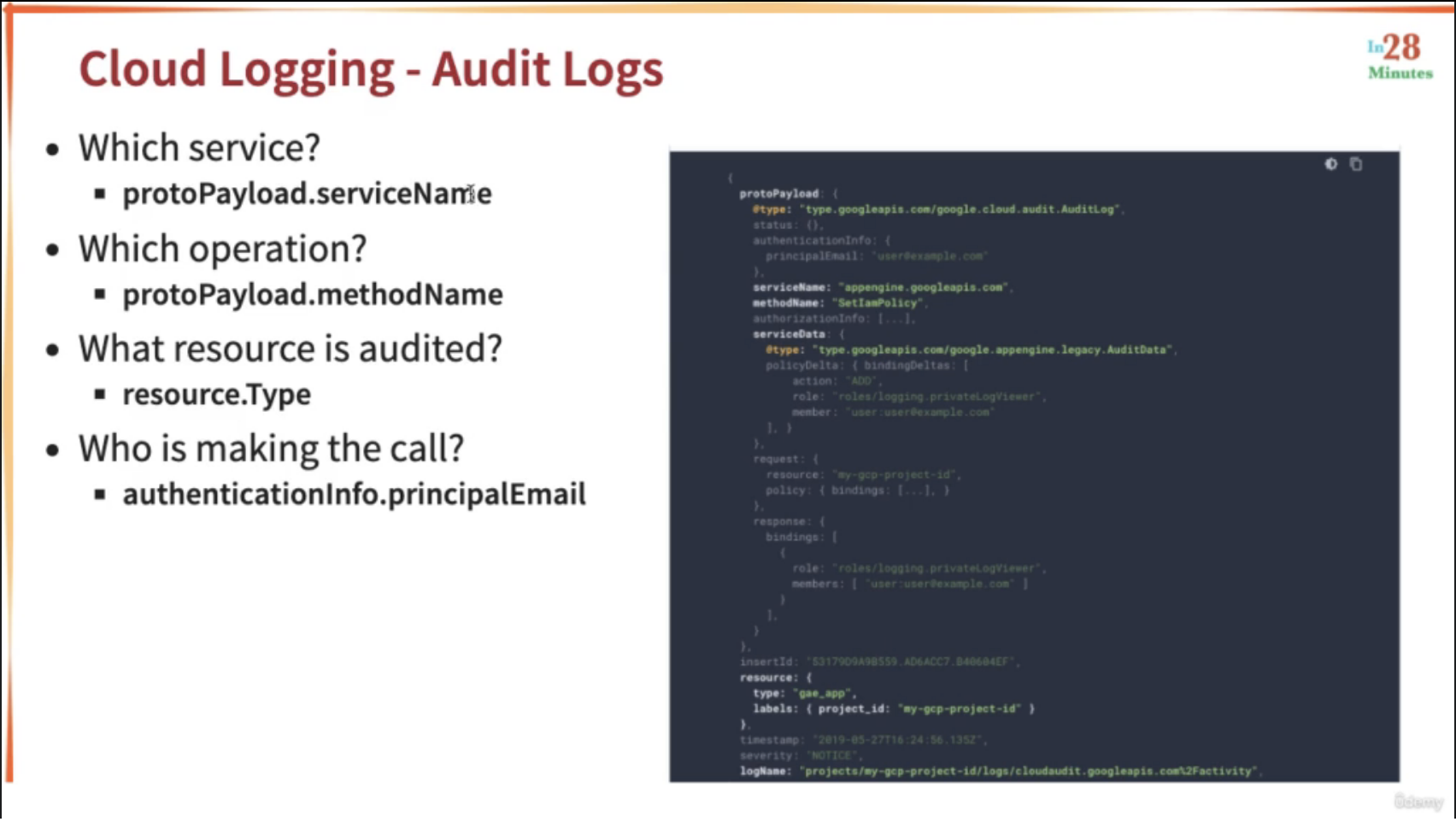1456x822 pixels.
Task: Click the serviceData code line
Action: [798, 334]
